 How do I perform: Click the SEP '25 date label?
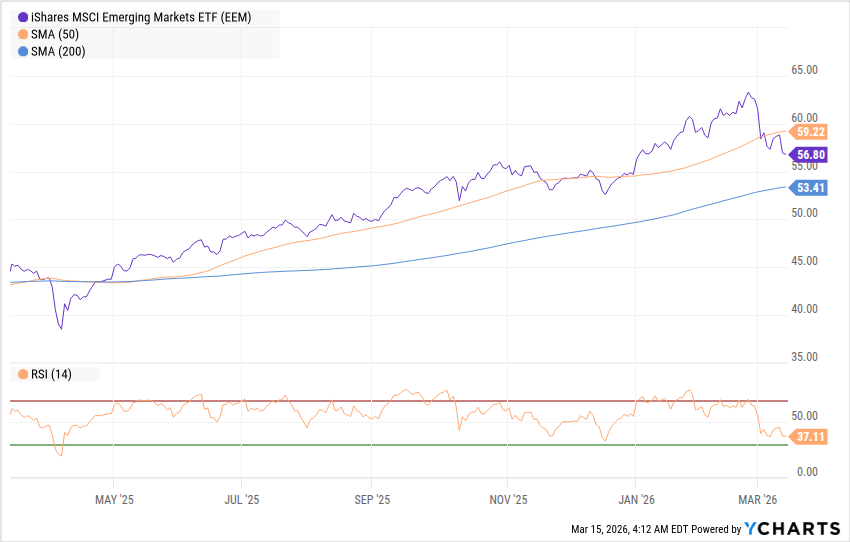tap(372, 500)
